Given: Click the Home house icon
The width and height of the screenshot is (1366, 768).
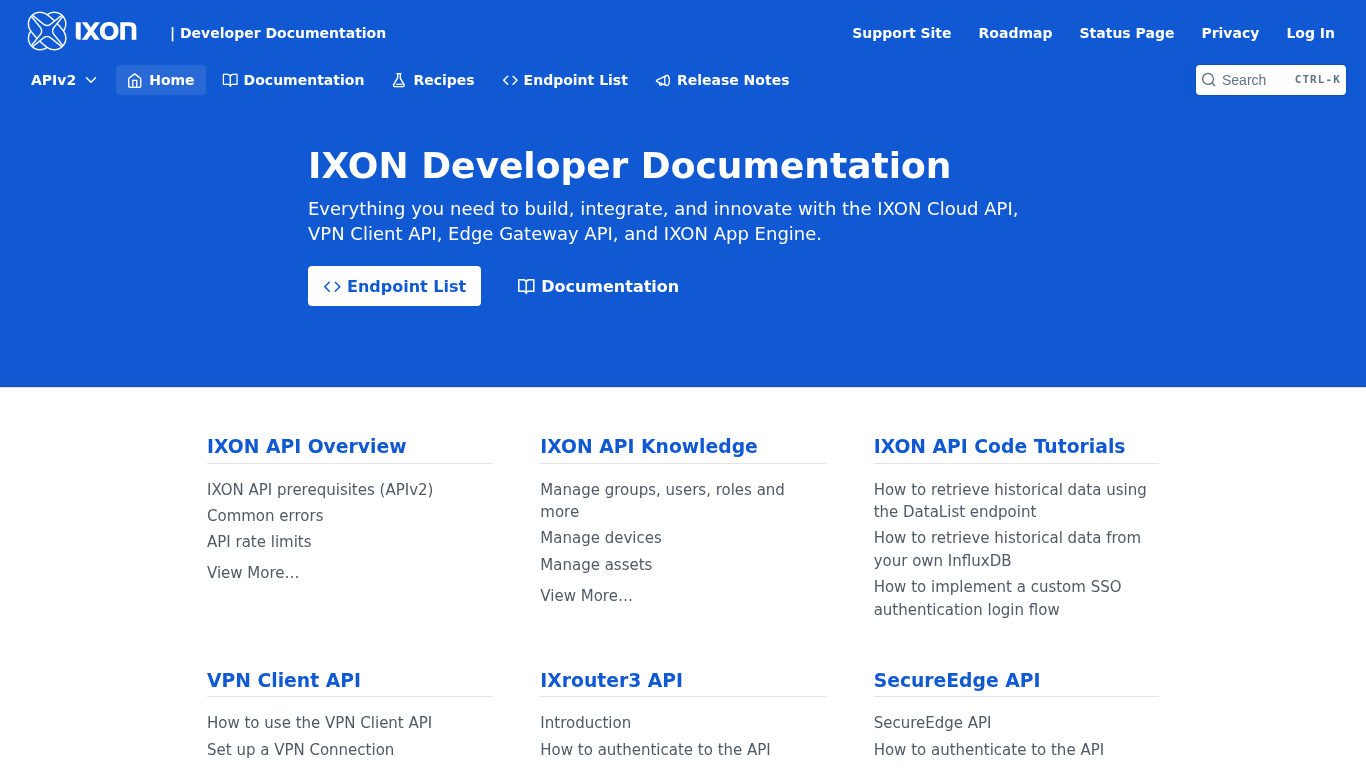Looking at the screenshot, I should pos(135,80).
